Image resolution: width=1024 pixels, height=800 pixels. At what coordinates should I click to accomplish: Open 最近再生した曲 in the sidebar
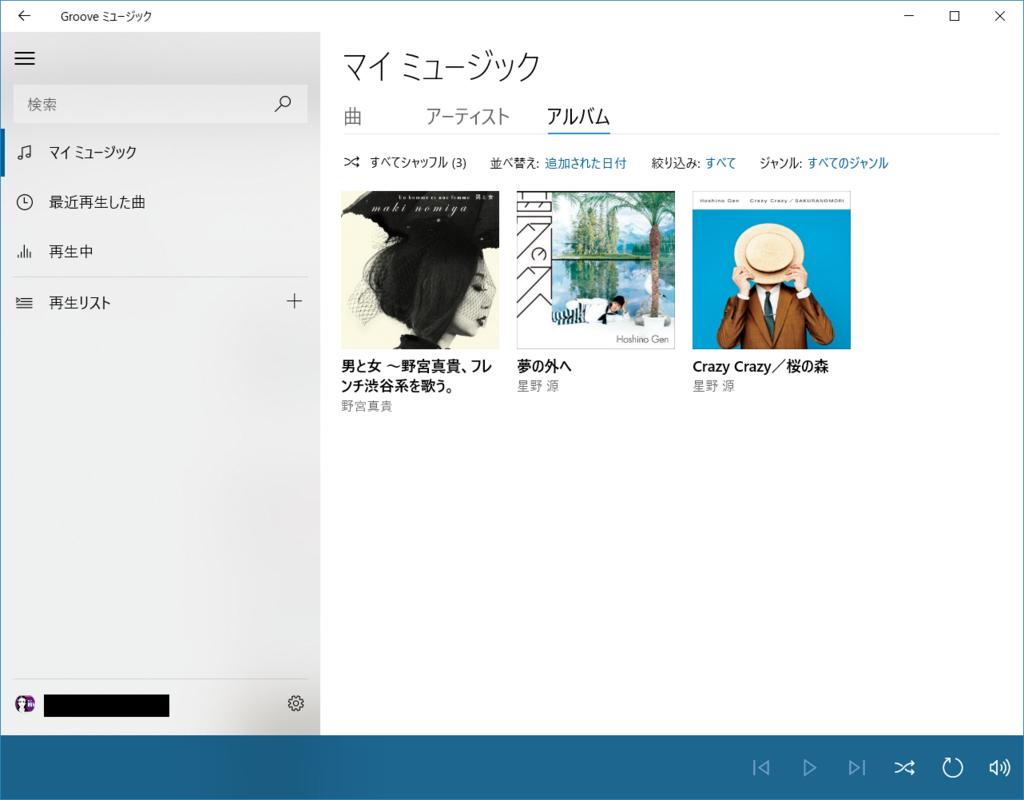(160, 202)
